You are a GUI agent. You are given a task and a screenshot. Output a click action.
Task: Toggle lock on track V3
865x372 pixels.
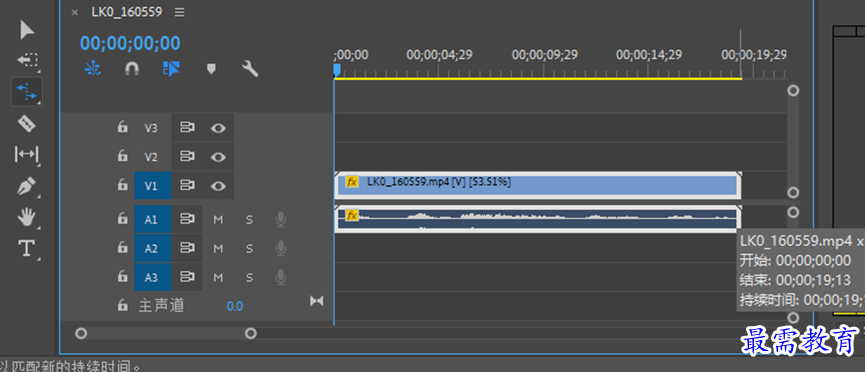tap(122, 127)
